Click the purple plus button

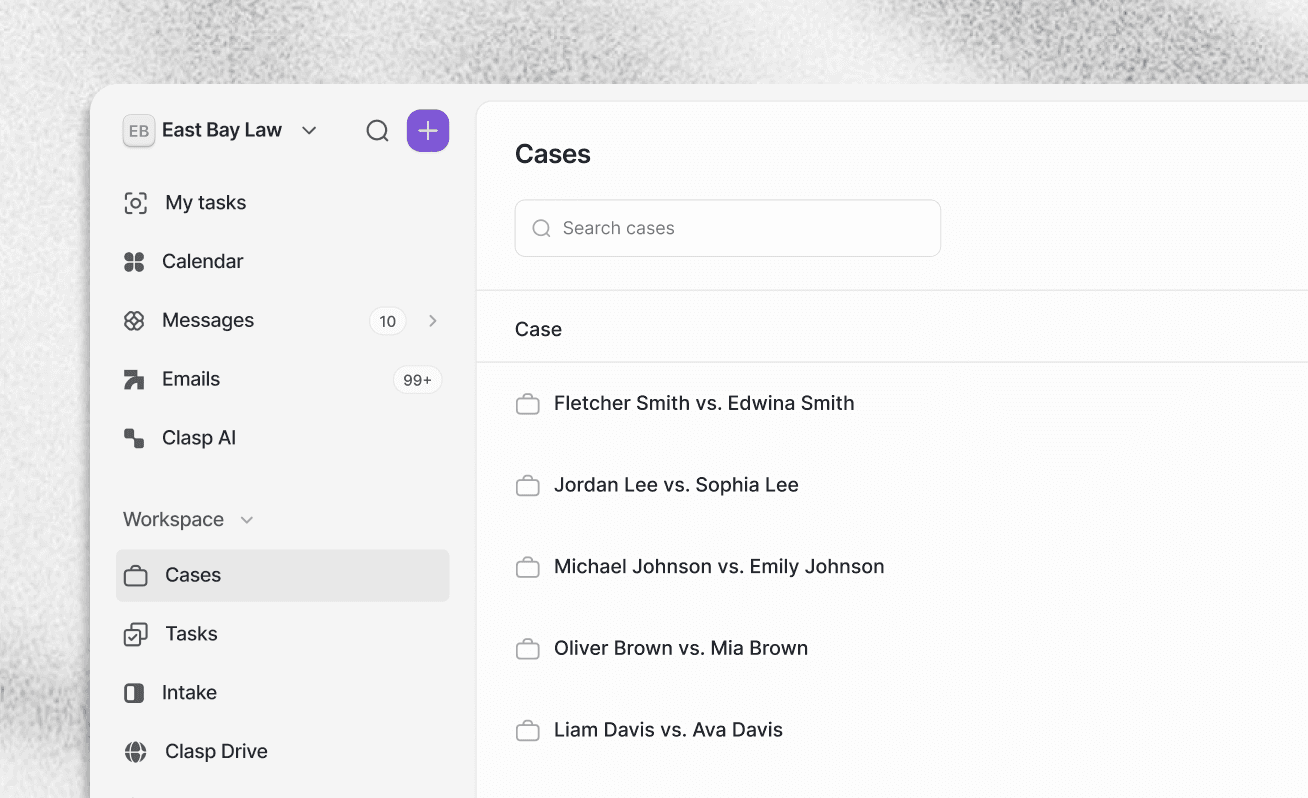pyautogui.click(x=428, y=131)
